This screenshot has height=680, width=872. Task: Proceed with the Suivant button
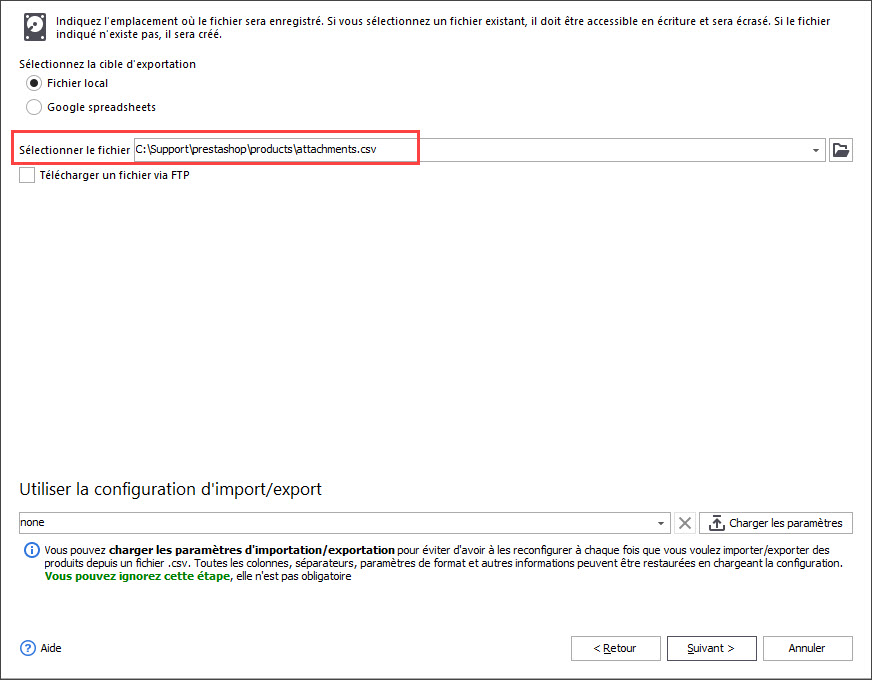[x=711, y=648]
